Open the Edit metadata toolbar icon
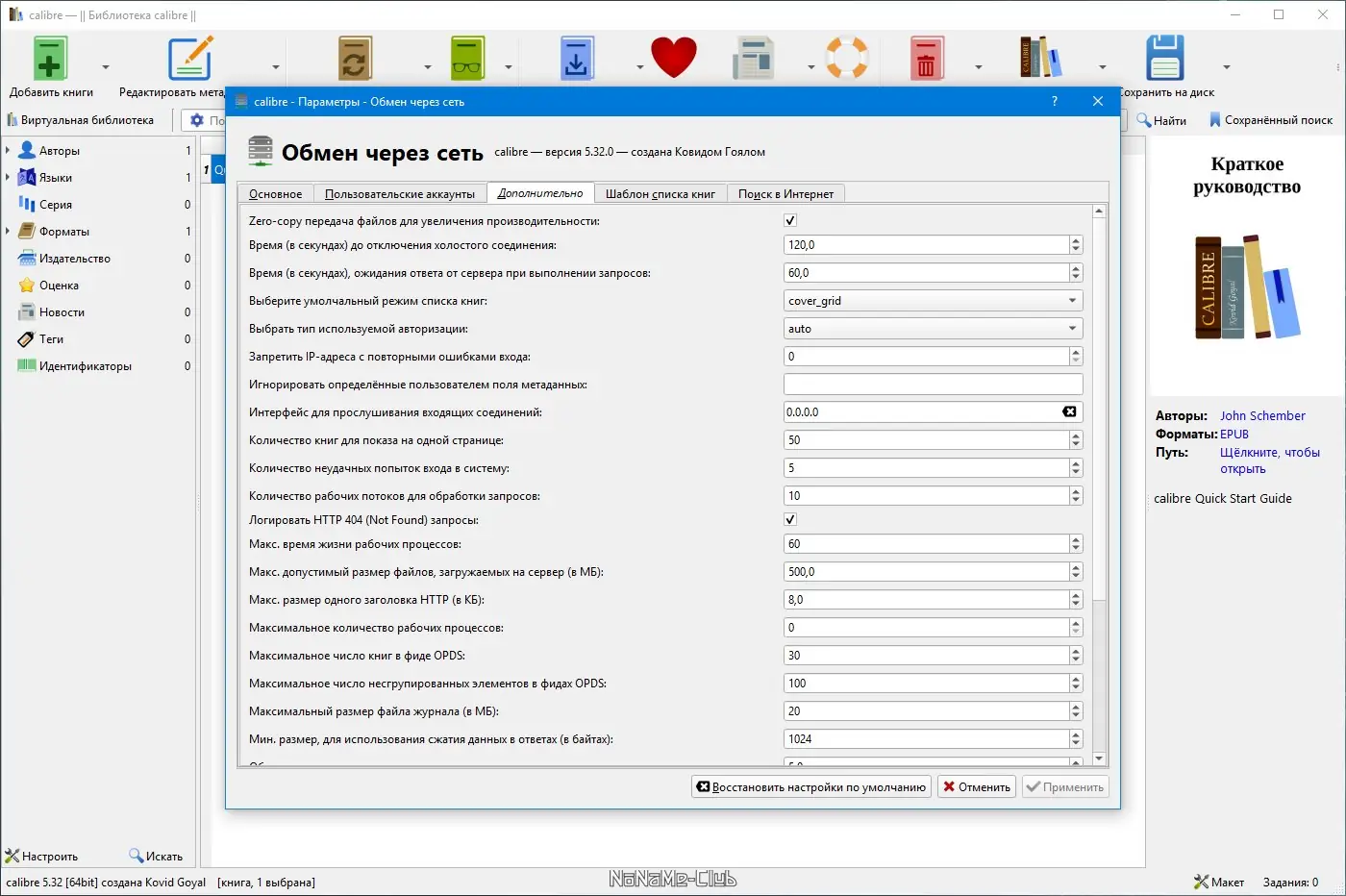This screenshot has width=1346, height=896. [x=190, y=59]
